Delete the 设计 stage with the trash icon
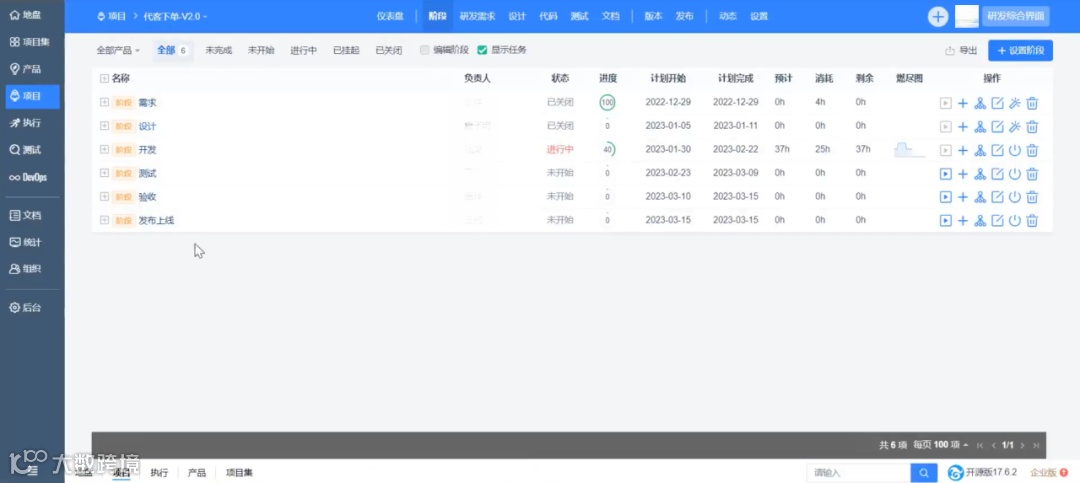The image size is (1080, 483). click(1032, 127)
